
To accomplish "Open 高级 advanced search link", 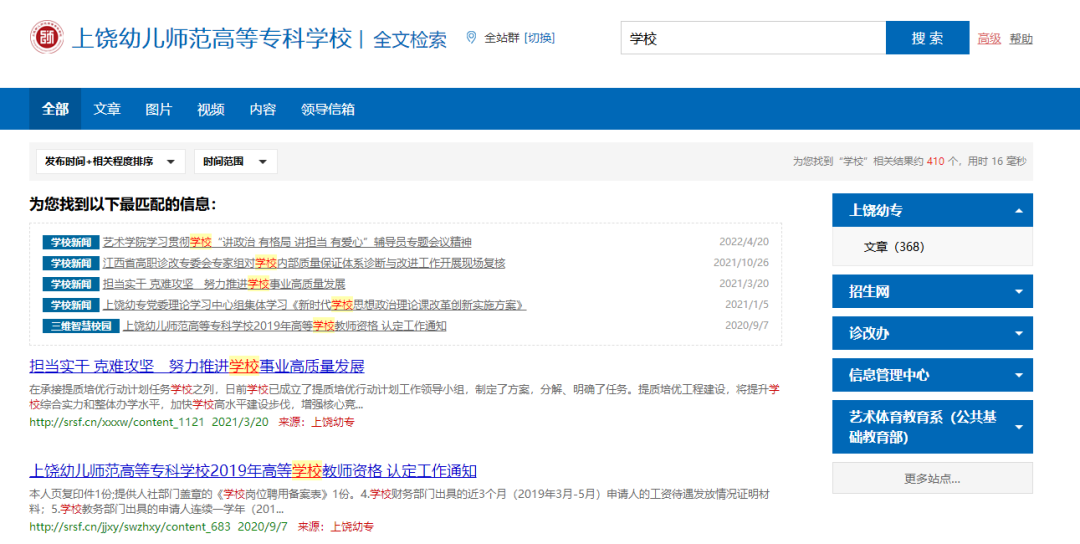I will tap(989, 39).
